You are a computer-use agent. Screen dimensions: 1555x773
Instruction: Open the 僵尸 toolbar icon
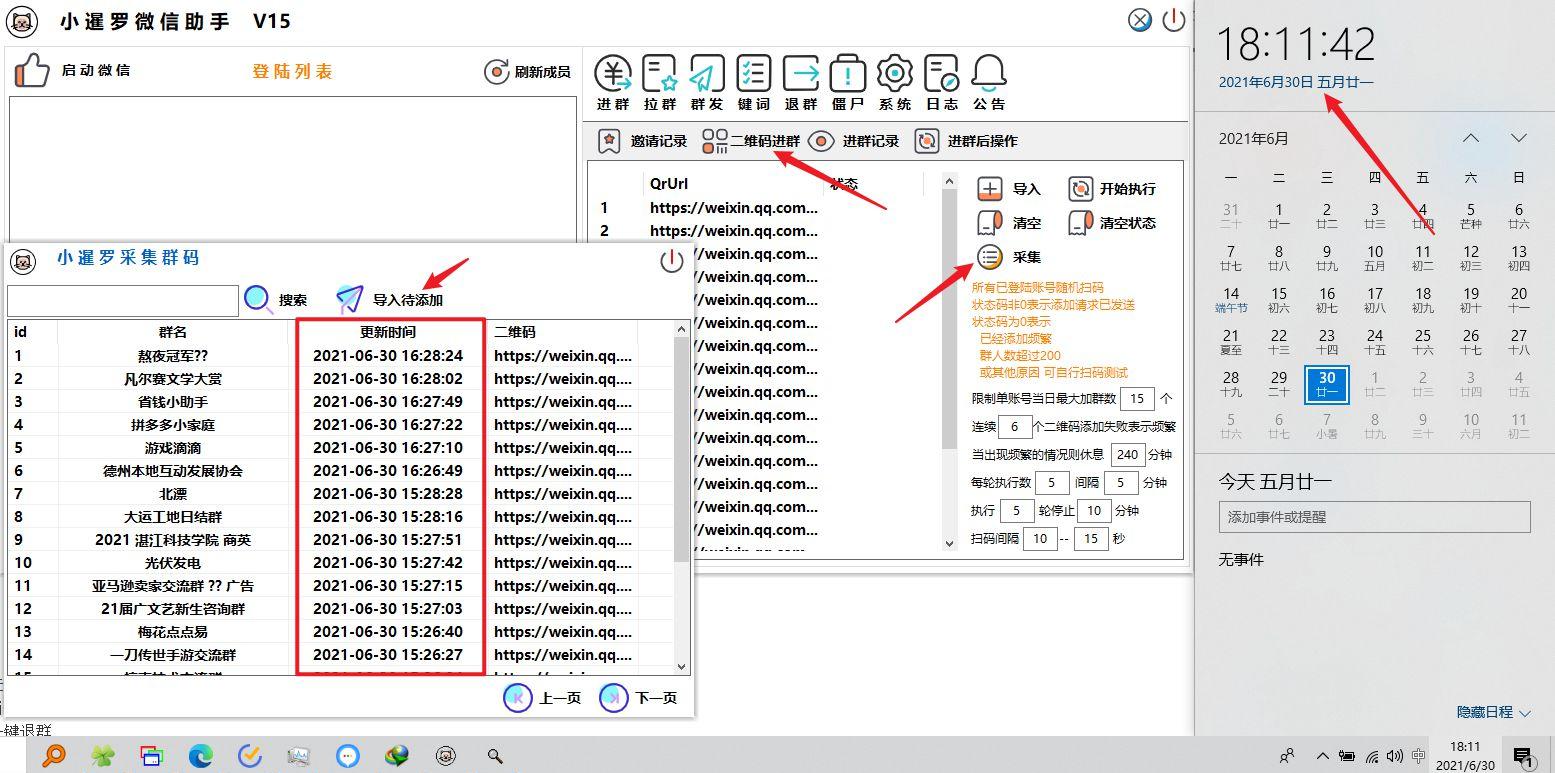click(848, 82)
